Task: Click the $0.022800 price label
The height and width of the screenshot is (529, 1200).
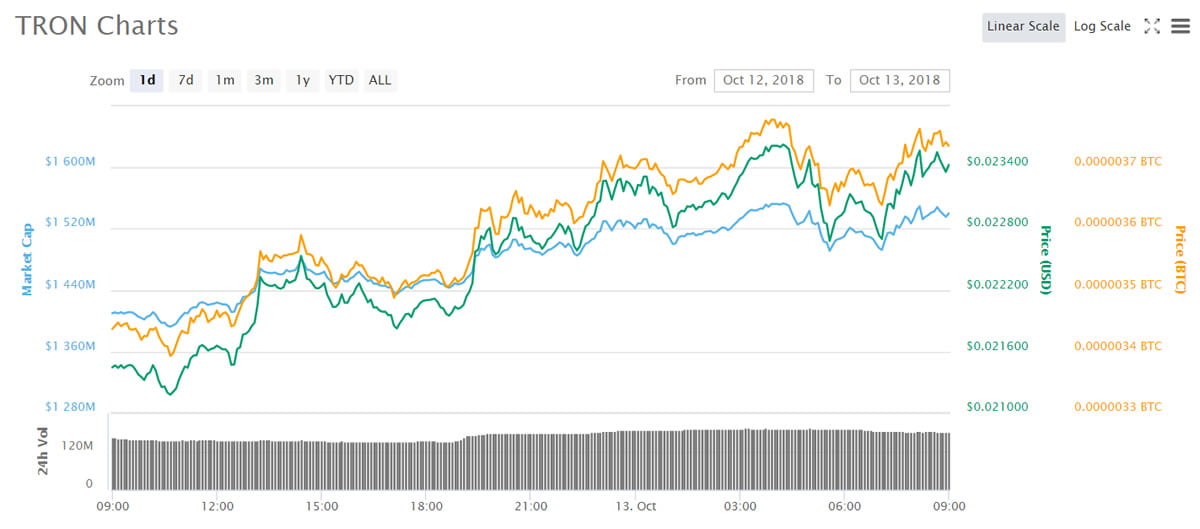Action: (997, 223)
